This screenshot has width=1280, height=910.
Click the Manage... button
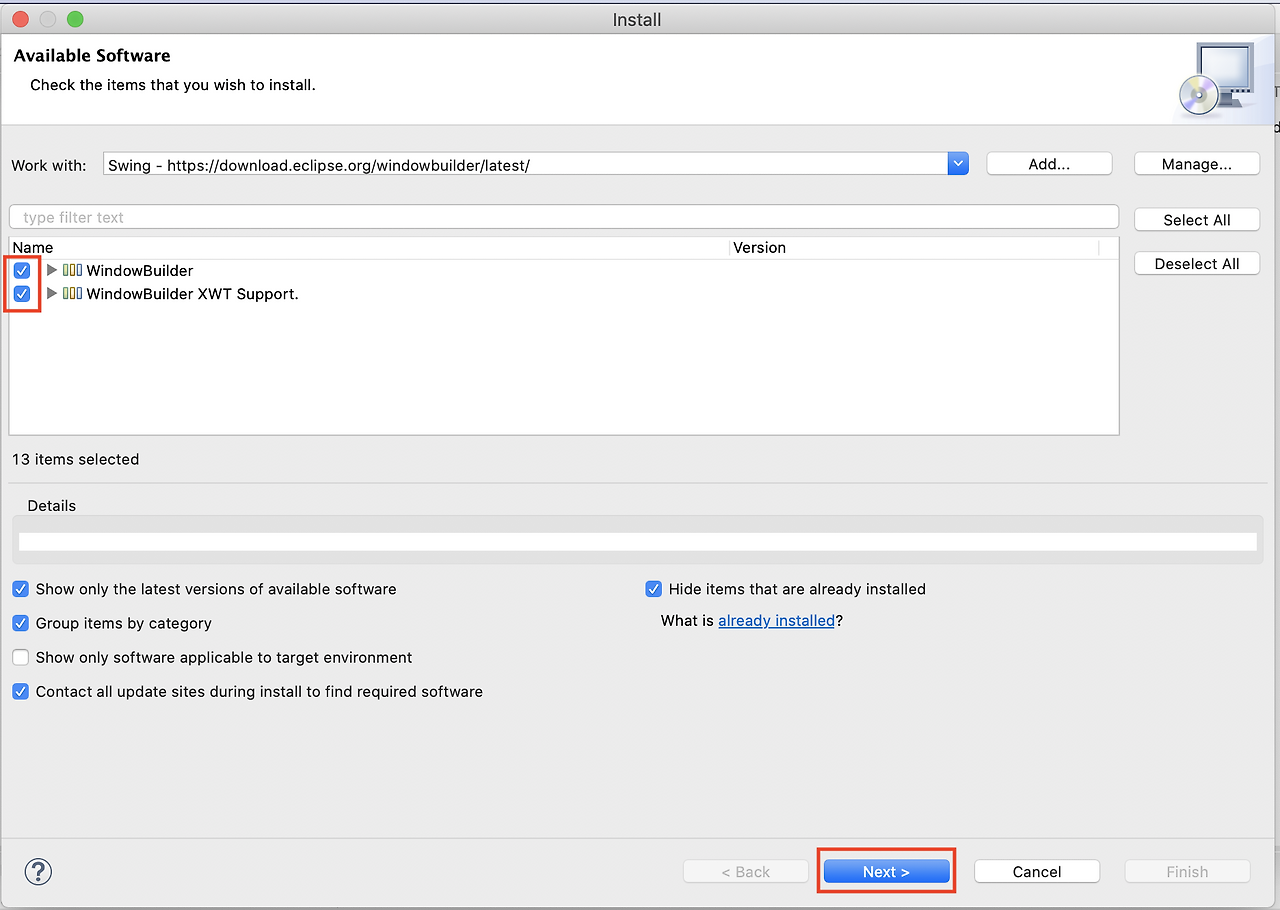1197,164
